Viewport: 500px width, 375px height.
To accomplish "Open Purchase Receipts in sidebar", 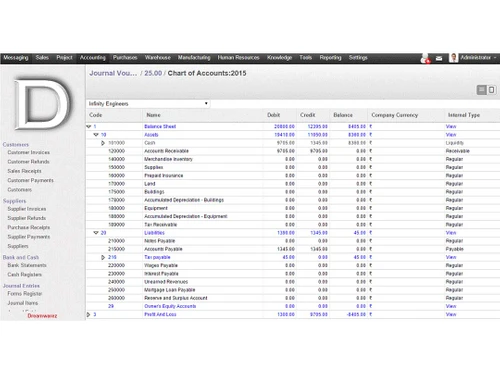I will 29,228.
